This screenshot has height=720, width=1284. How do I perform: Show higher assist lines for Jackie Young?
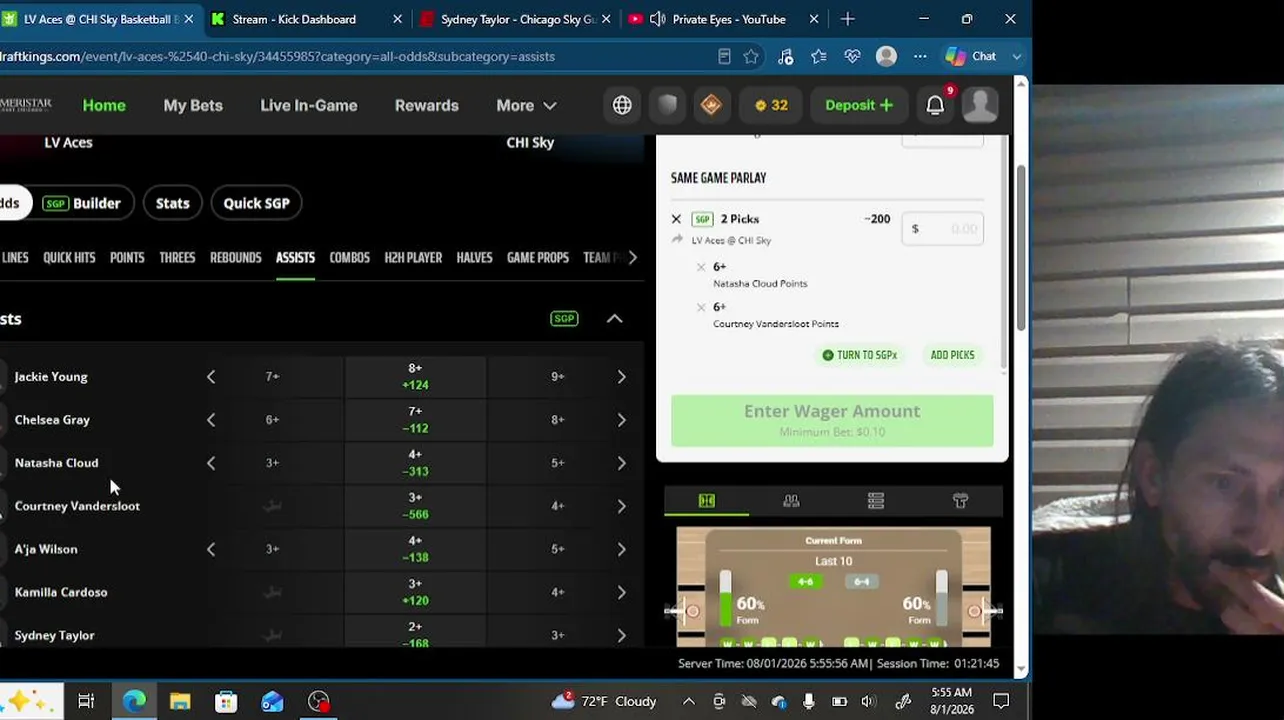pyautogui.click(x=621, y=376)
